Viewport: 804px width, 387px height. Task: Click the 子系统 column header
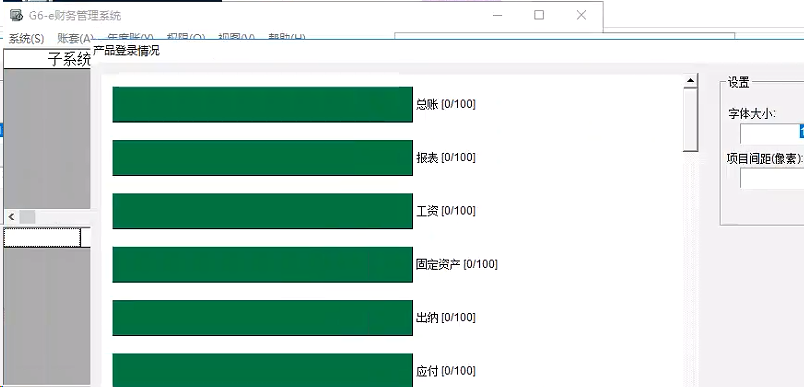(x=47, y=59)
